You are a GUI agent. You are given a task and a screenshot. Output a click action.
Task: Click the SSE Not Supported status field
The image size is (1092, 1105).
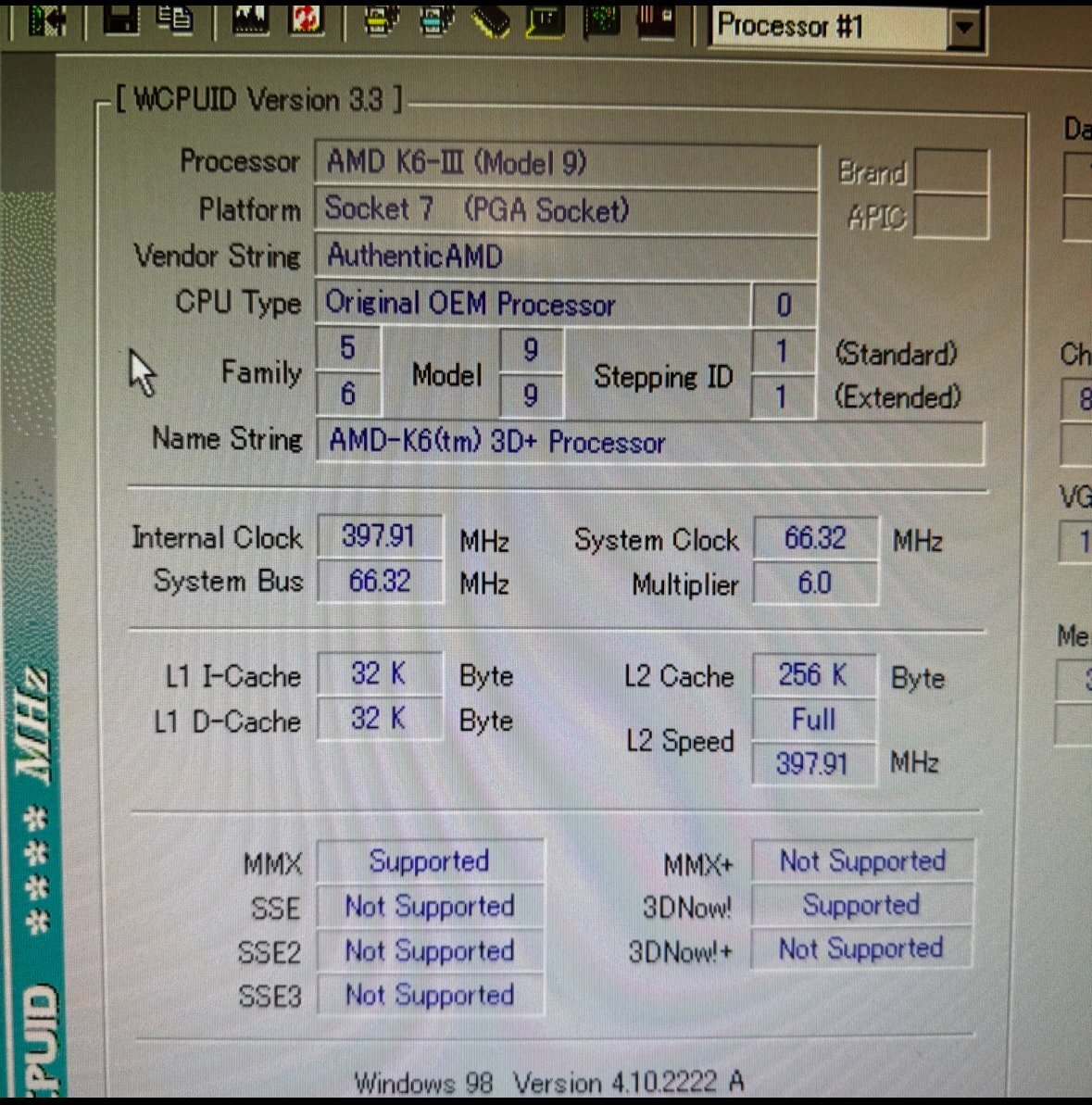coord(430,906)
